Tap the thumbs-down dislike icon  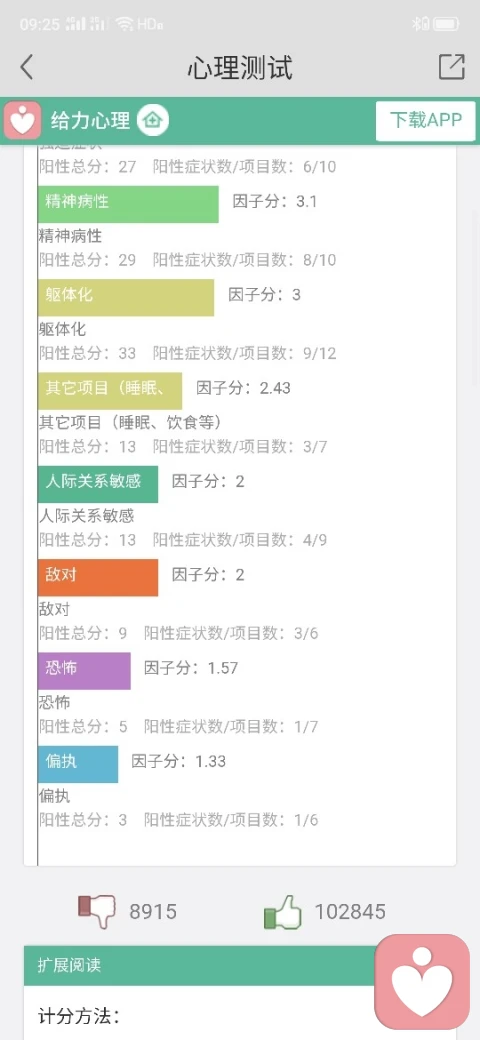tap(97, 911)
